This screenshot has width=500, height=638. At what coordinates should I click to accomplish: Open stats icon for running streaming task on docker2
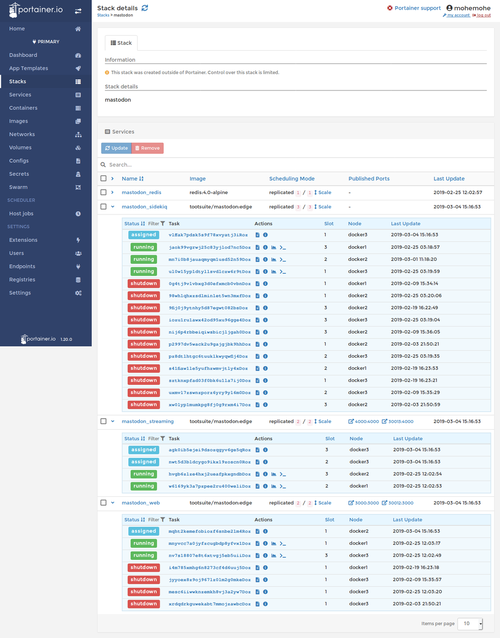(x=273, y=474)
